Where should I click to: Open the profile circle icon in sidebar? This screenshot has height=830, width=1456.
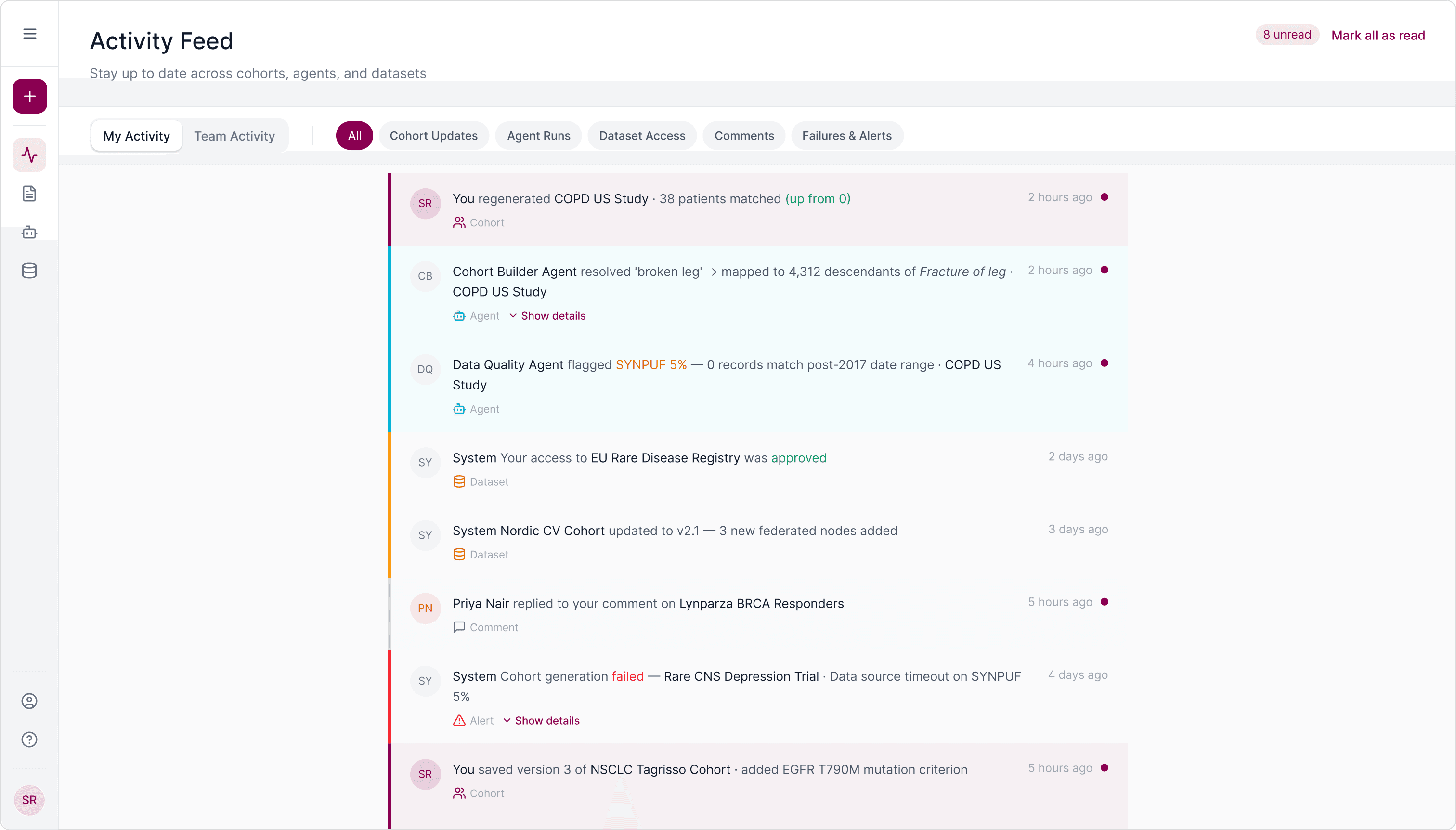(x=30, y=701)
